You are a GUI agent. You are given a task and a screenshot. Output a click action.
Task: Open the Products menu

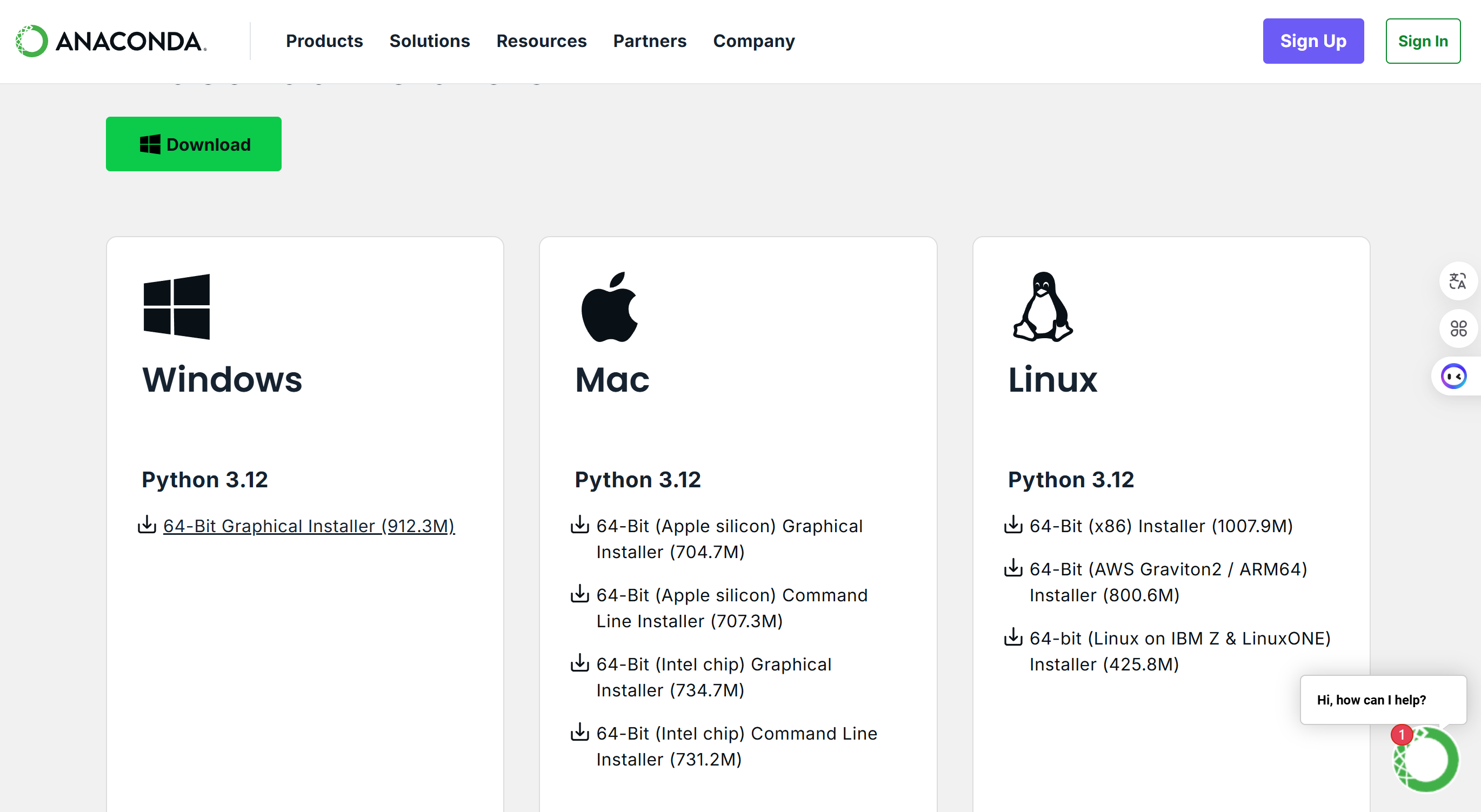pos(324,41)
